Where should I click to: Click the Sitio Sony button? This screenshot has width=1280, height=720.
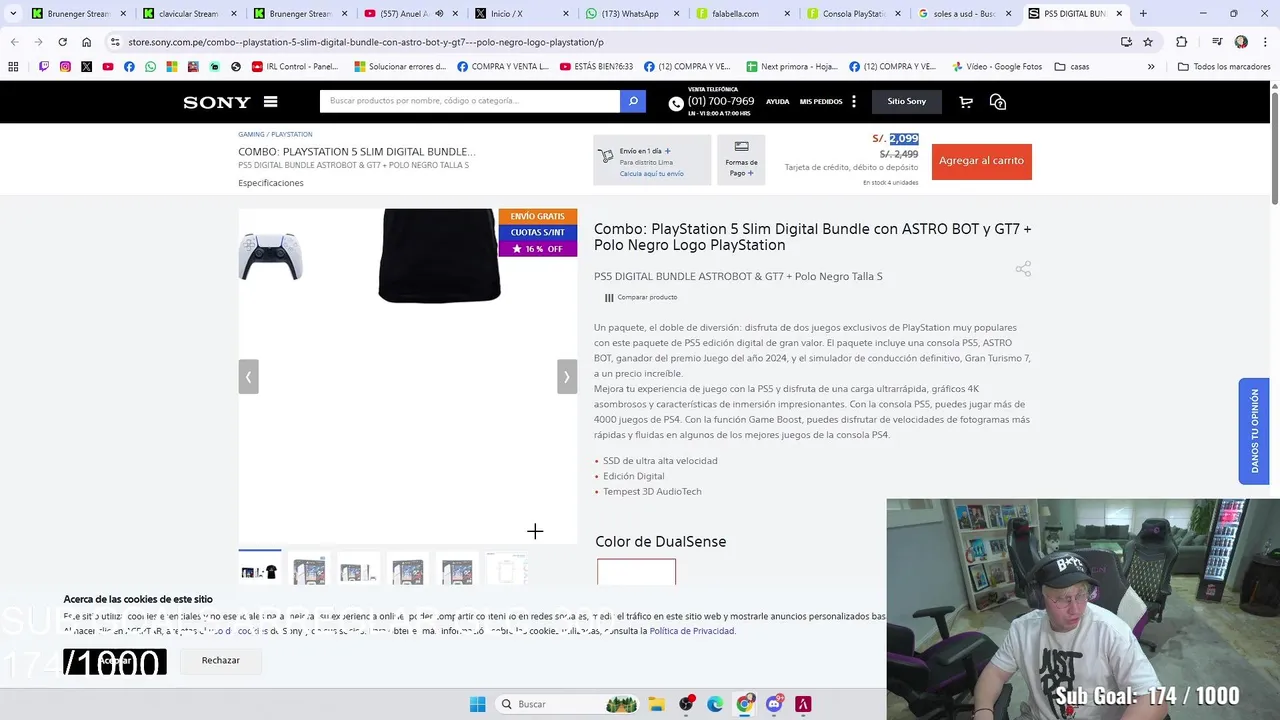tap(907, 101)
